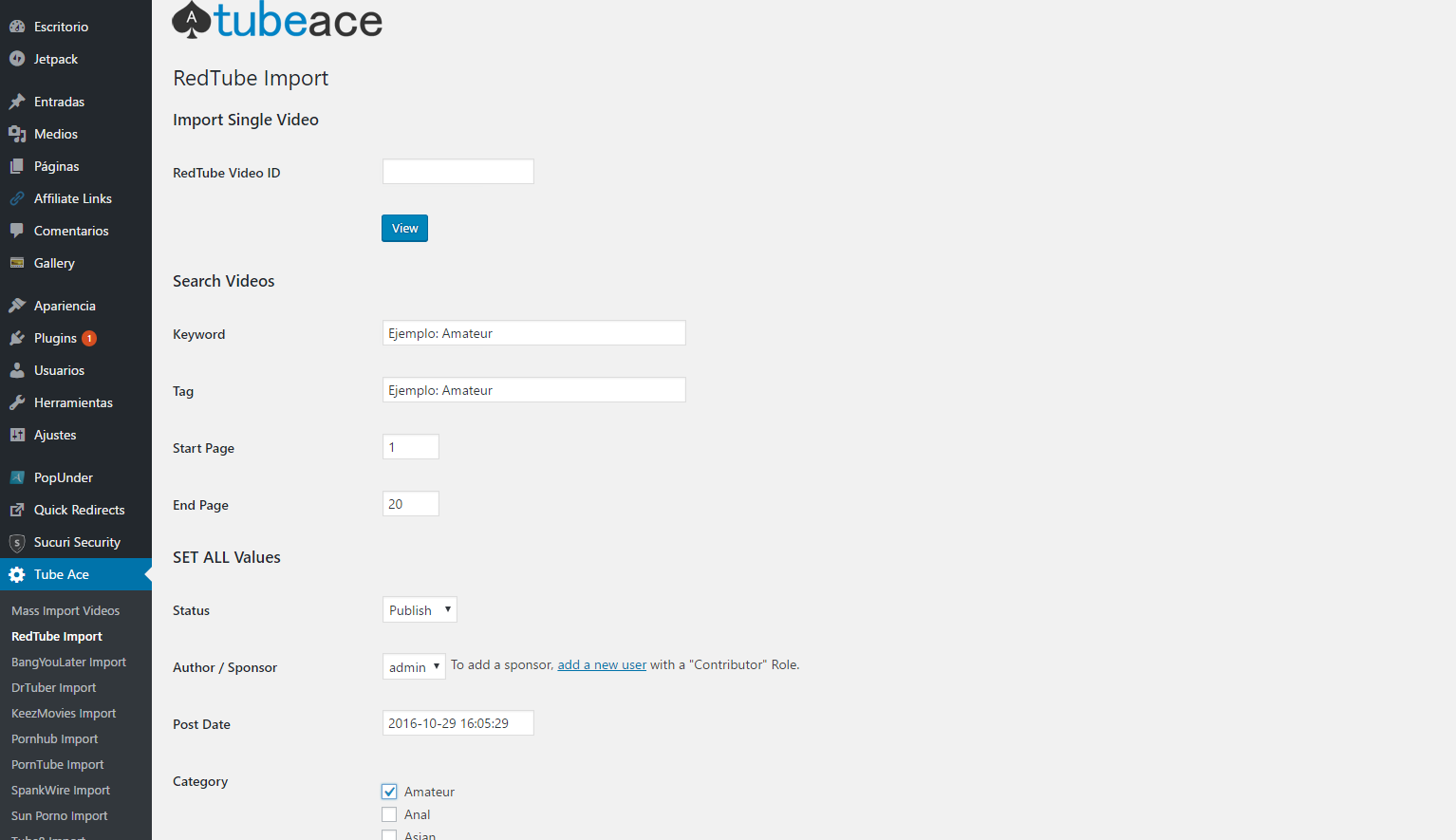Viewport: 1456px width, 840px height.
Task: Open DrTuber Import submenu item
Action: 54,687
